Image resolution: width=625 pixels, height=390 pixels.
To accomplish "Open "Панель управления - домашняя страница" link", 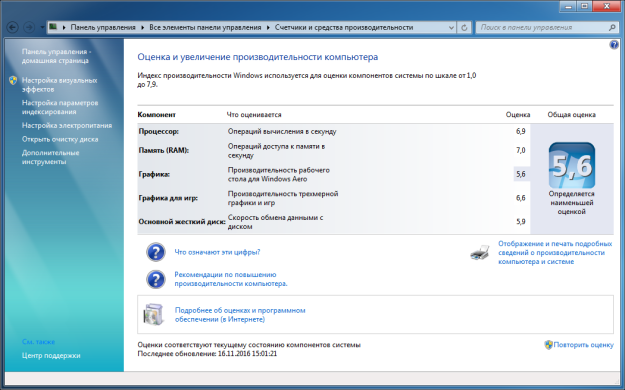I will pyautogui.click(x=57, y=56).
